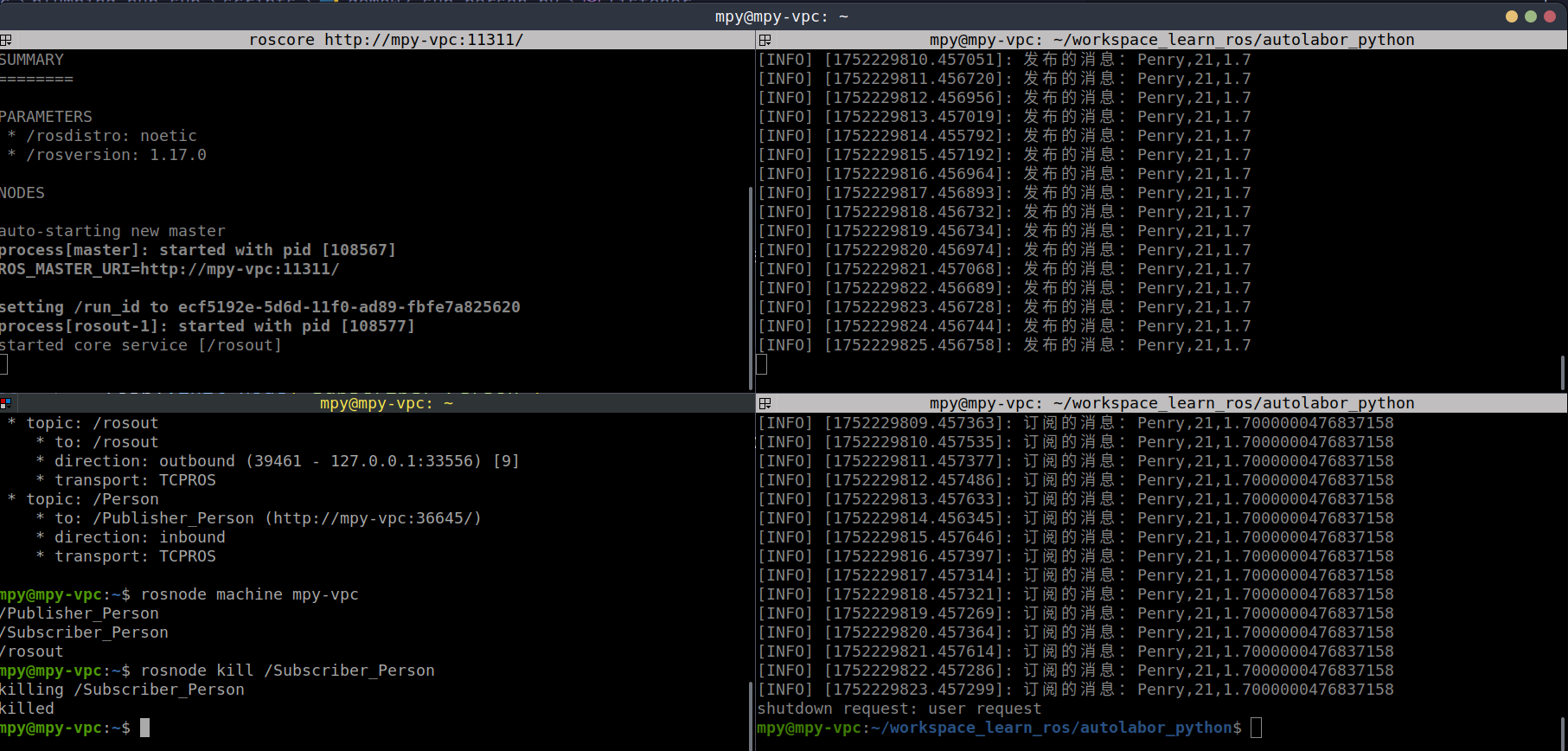Click the green maximize window button
The image size is (1568, 751).
(x=1530, y=16)
